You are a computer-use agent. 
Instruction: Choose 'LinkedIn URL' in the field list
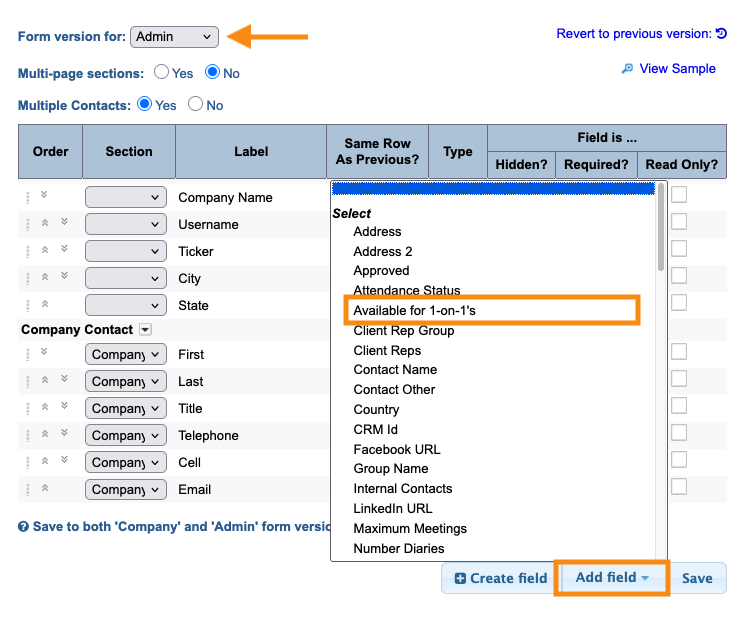pyautogui.click(x=392, y=508)
